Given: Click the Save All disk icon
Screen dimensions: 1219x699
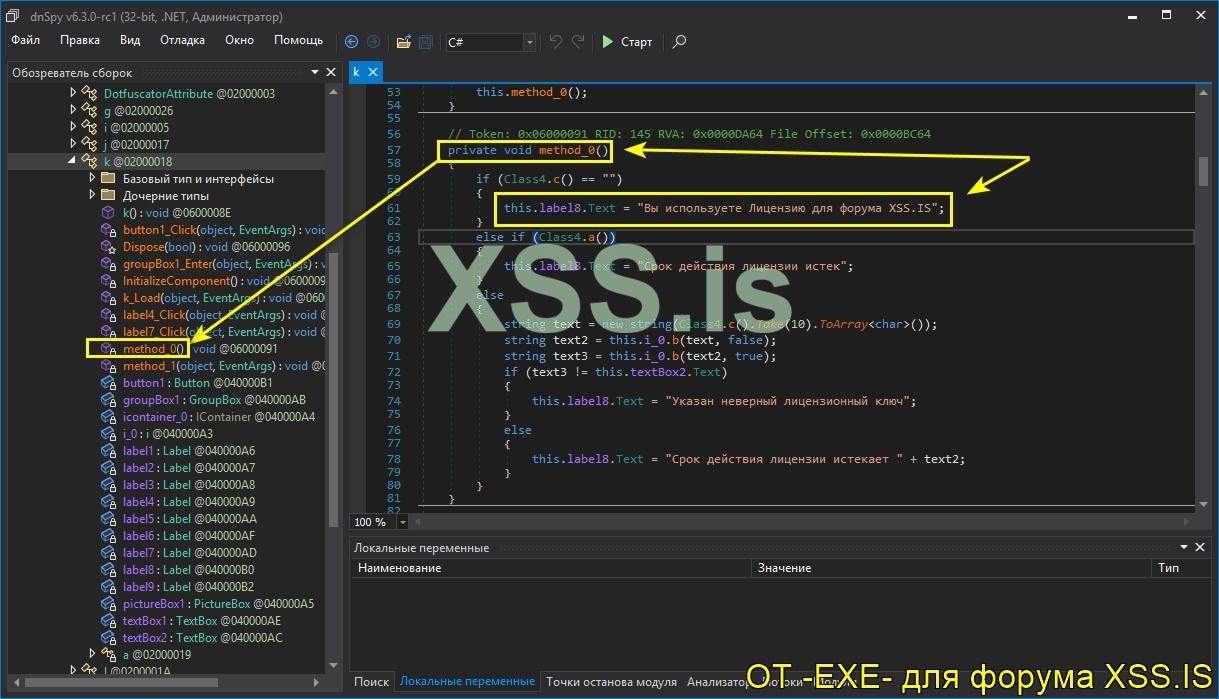Looking at the screenshot, I should click(x=425, y=42).
